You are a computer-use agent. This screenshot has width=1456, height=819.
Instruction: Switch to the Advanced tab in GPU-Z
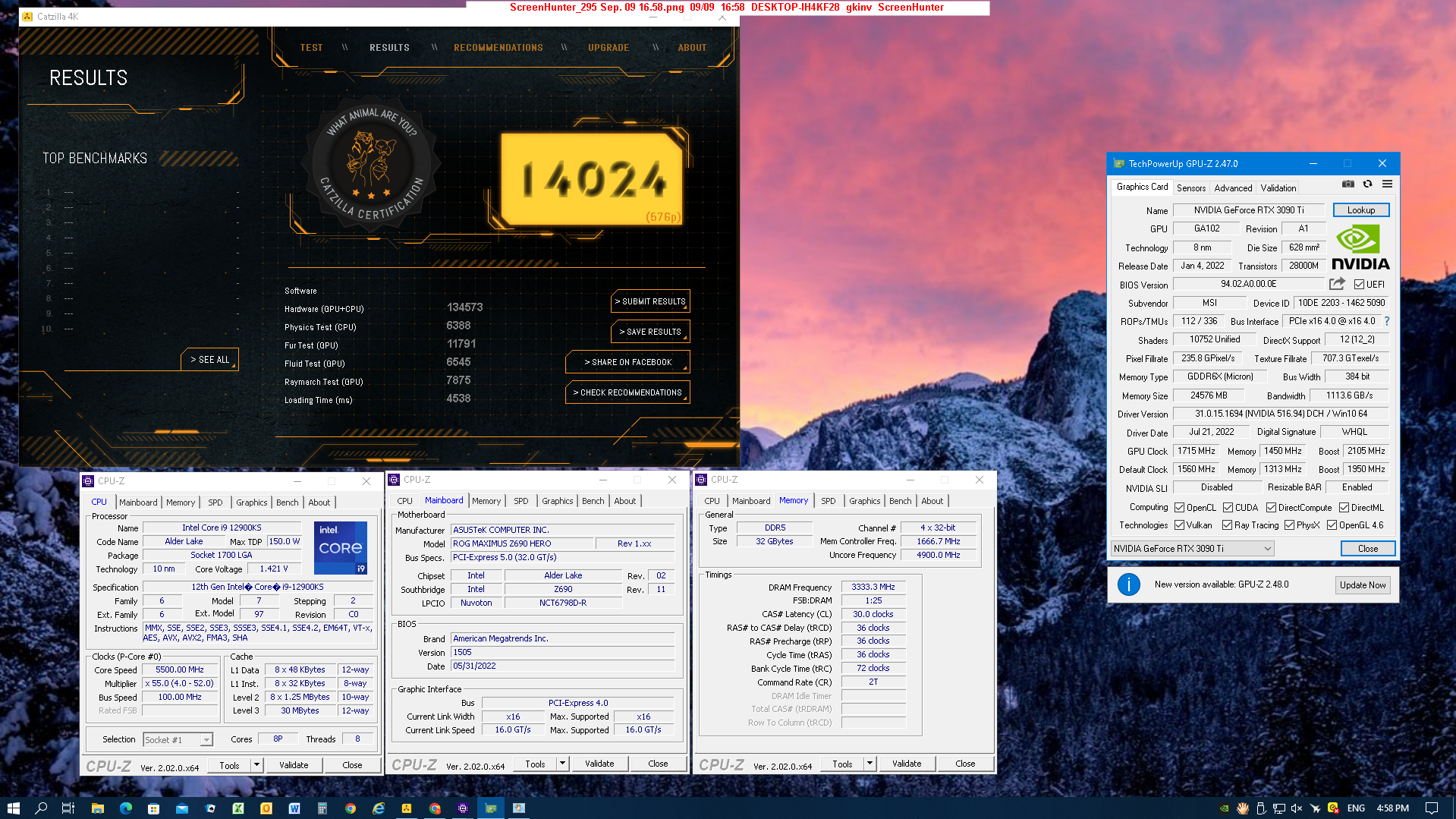coord(1233,188)
